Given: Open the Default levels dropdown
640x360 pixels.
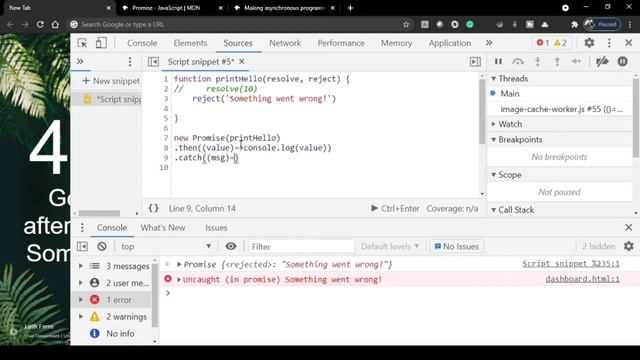Looking at the screenshot, I should [390, 247].
